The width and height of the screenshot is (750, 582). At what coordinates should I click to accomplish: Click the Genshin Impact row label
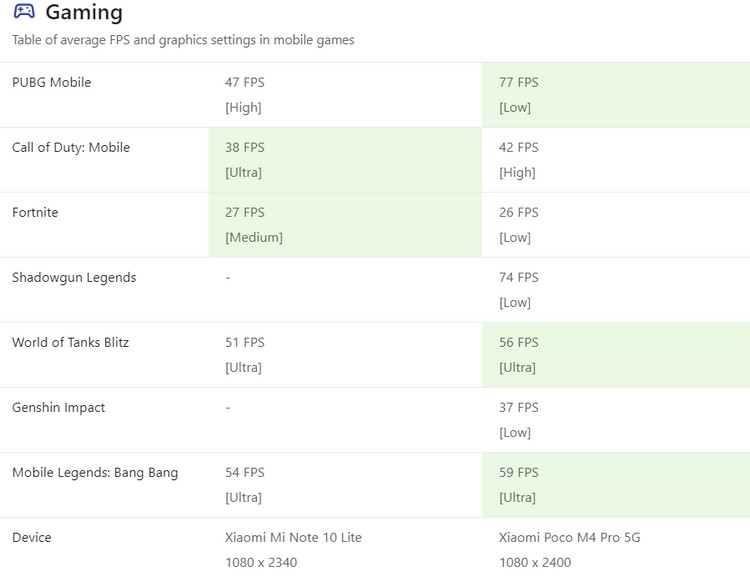click(x=58, y=407)
